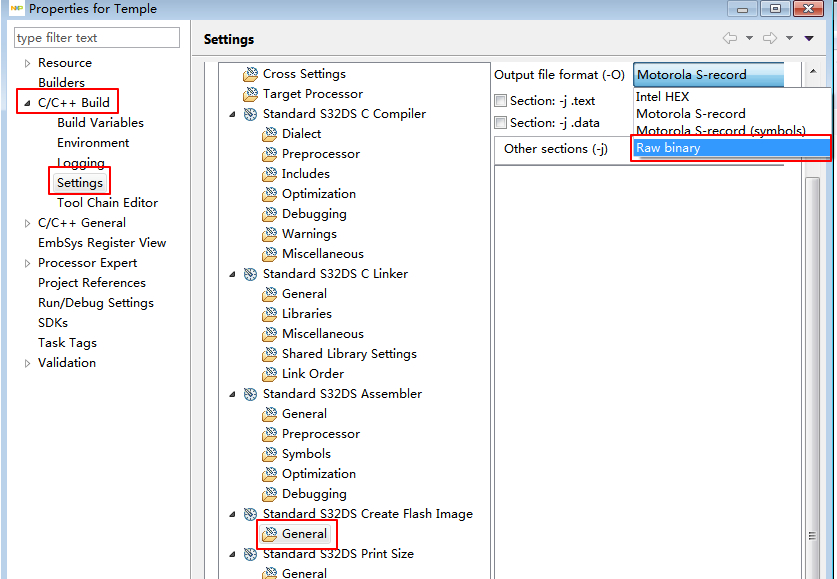Select the SDKs property page
The image size is (837, 579).
pos(53,323)
